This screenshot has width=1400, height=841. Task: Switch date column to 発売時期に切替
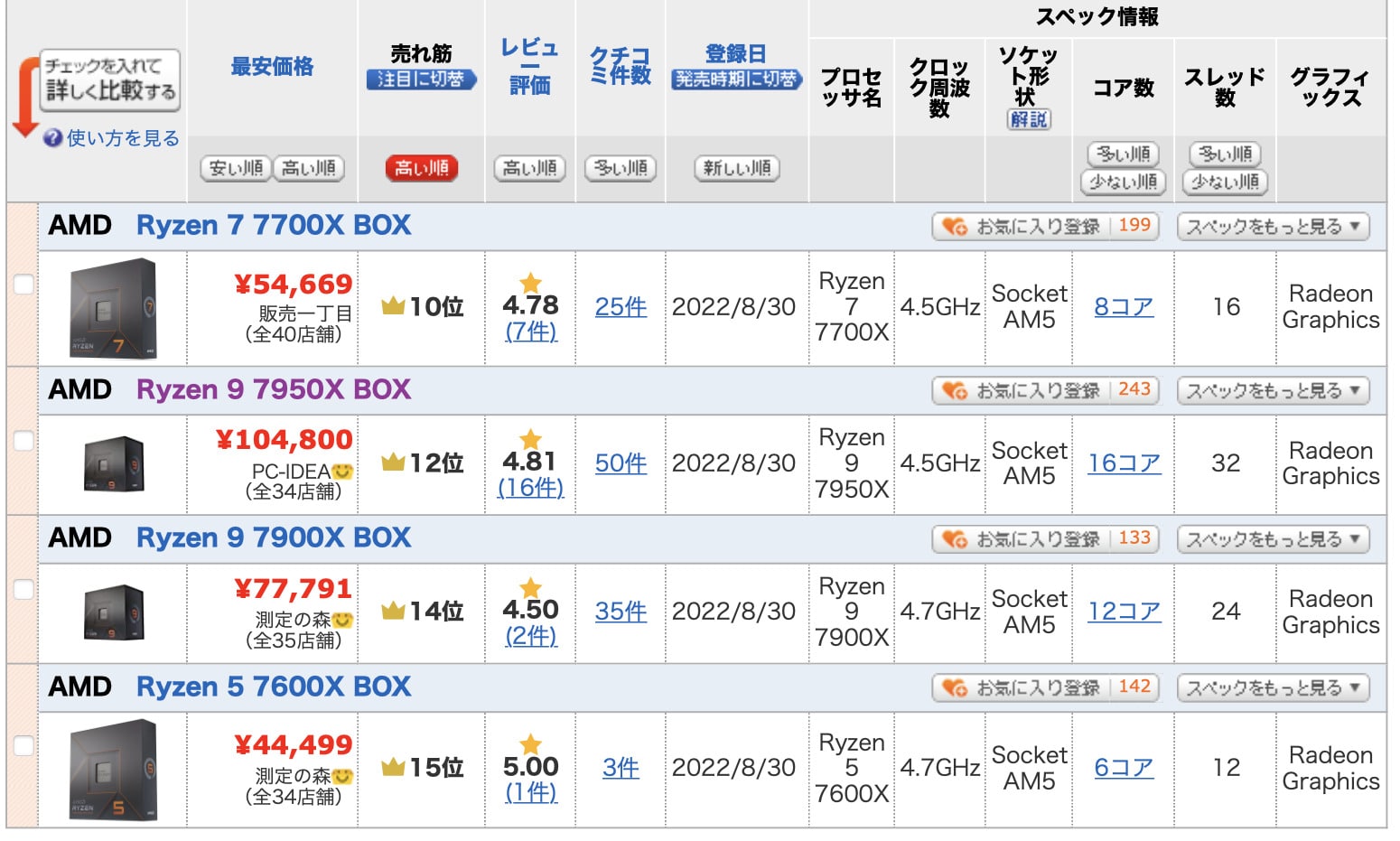pyautogui.click(x=737, y=79)
